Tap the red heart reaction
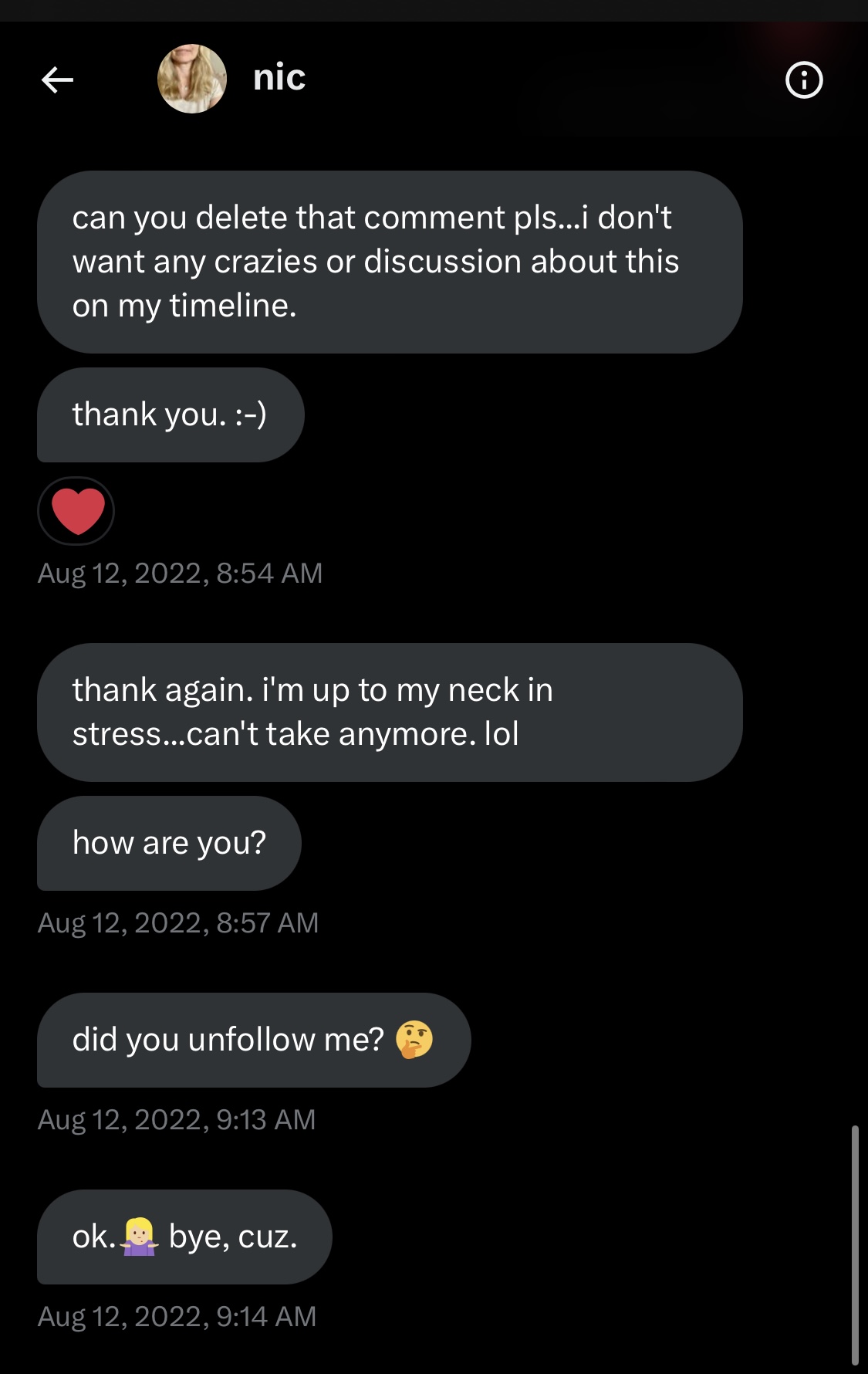Image resolution: width=868 pixels, height=1374 pixels. click(76, 511)
